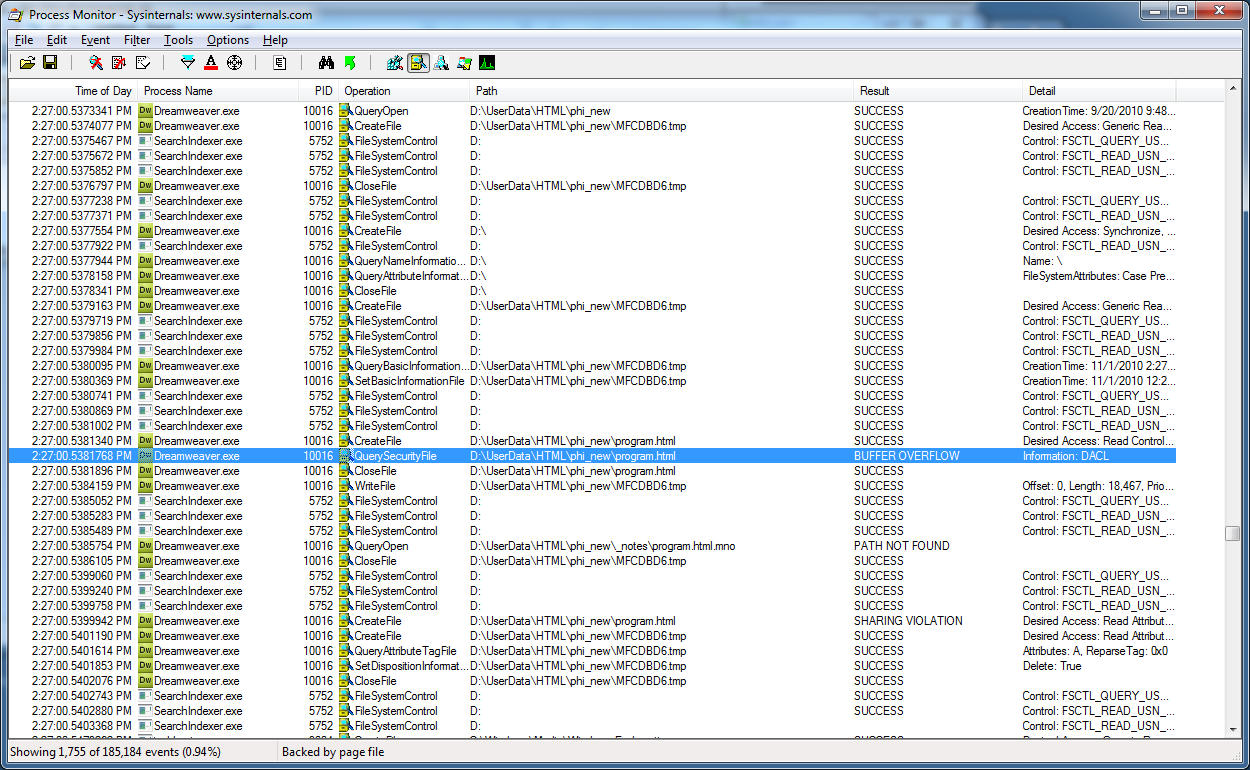The height and width of the screenshot is (770, 1250).
Task: Click the Process Monitor title bar icon
Action: [x=15, y=15]
